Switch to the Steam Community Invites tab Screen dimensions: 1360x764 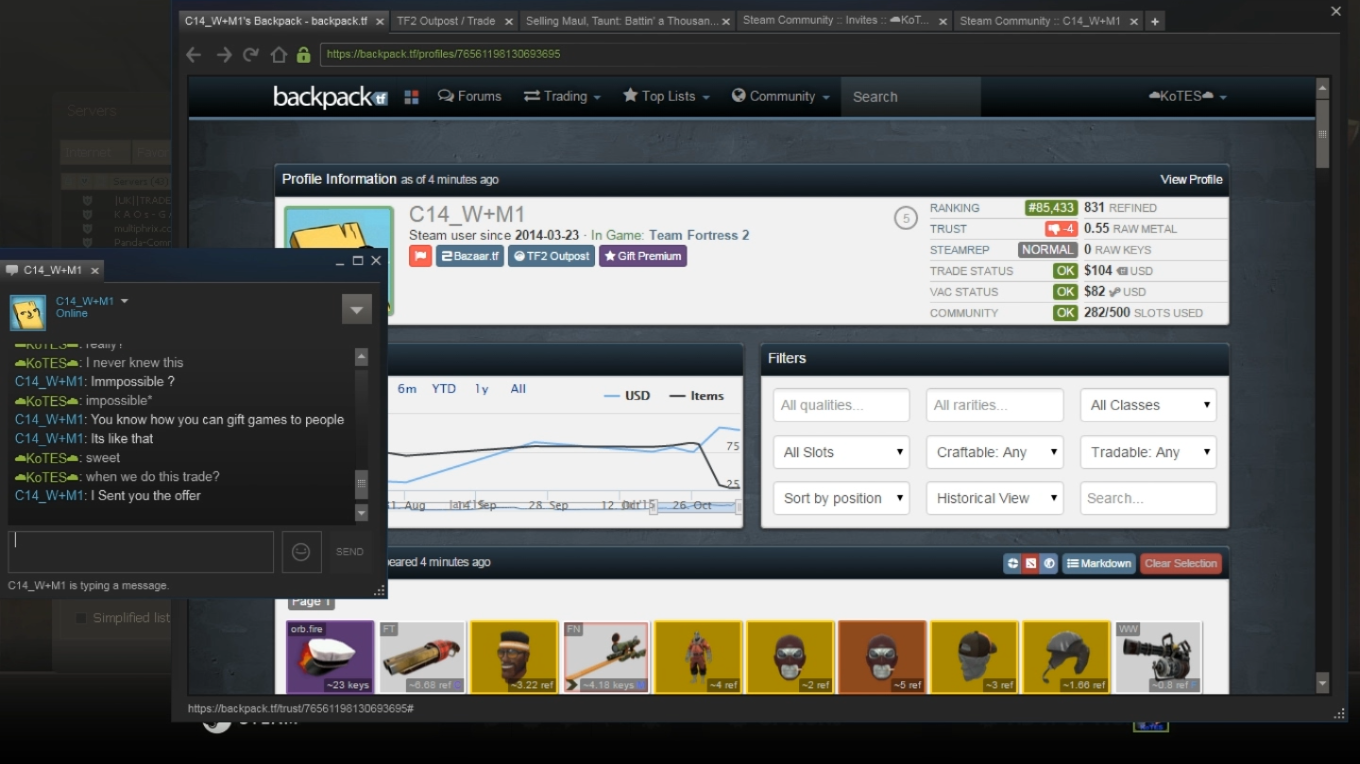click(x=838, y=21)
